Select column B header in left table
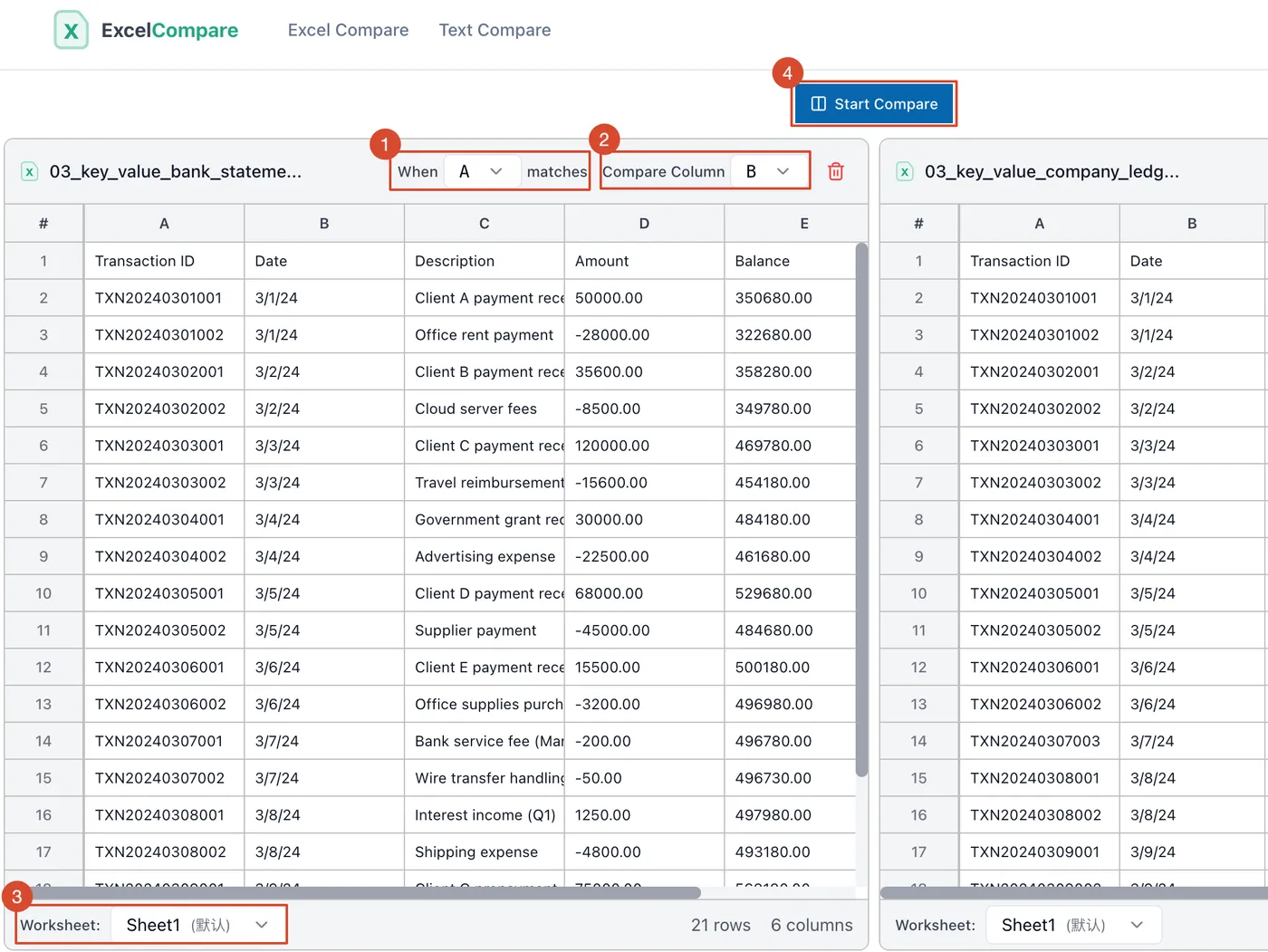This screenshot has height=952, width=1268. (324, 223)
